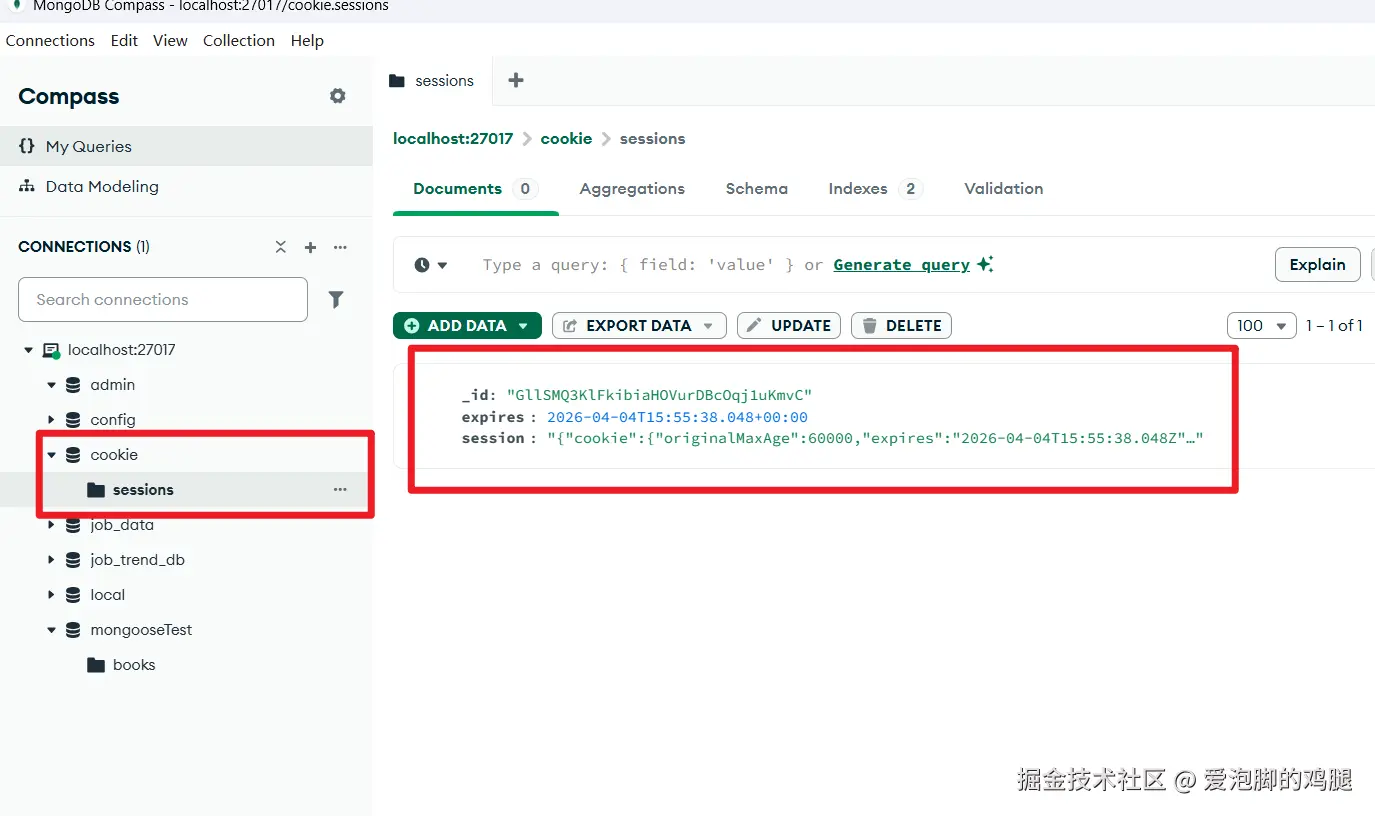Click the job_trend_db database icon
The height and width of the screenshot is (816, 1375).
click(73, 560)
